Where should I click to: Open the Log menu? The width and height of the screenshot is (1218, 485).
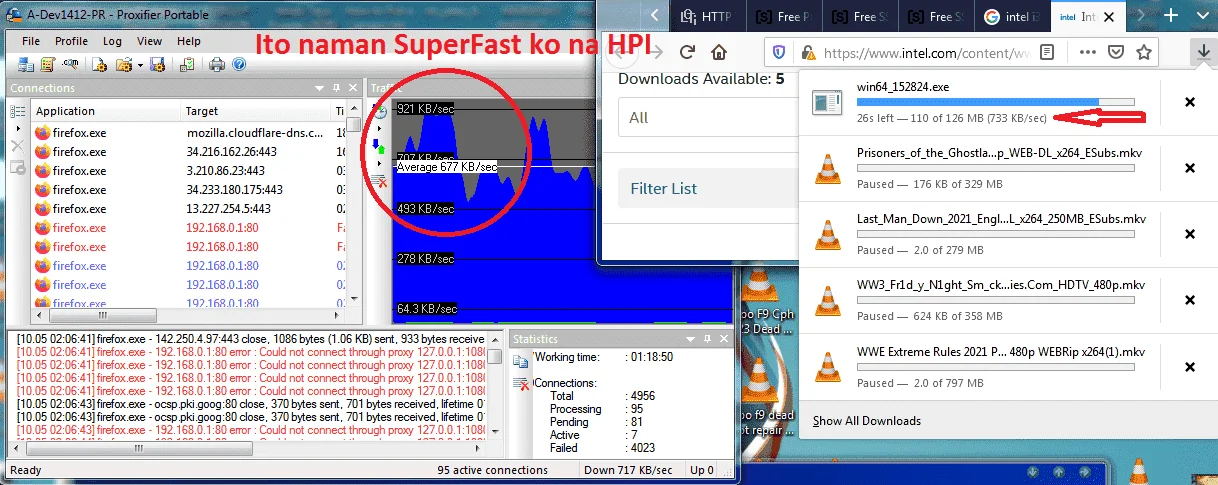coord(112,41)
